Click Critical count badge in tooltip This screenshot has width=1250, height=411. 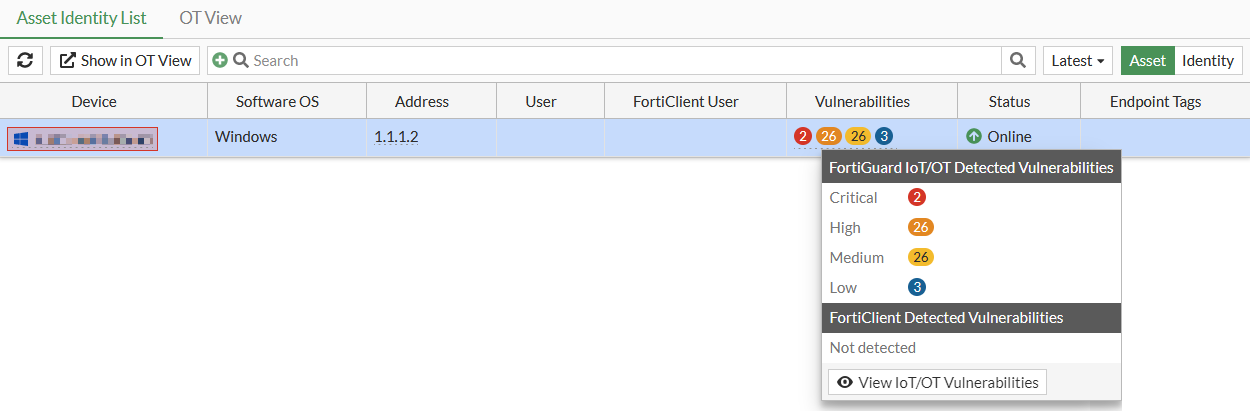pos(917,197)
